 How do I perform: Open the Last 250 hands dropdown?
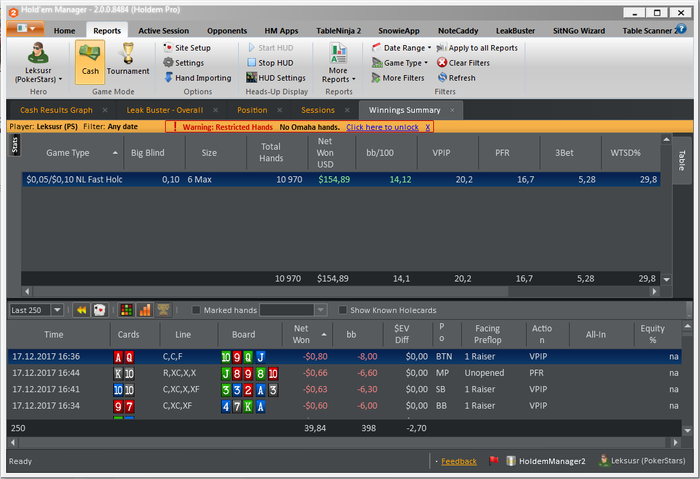(57, 310)
